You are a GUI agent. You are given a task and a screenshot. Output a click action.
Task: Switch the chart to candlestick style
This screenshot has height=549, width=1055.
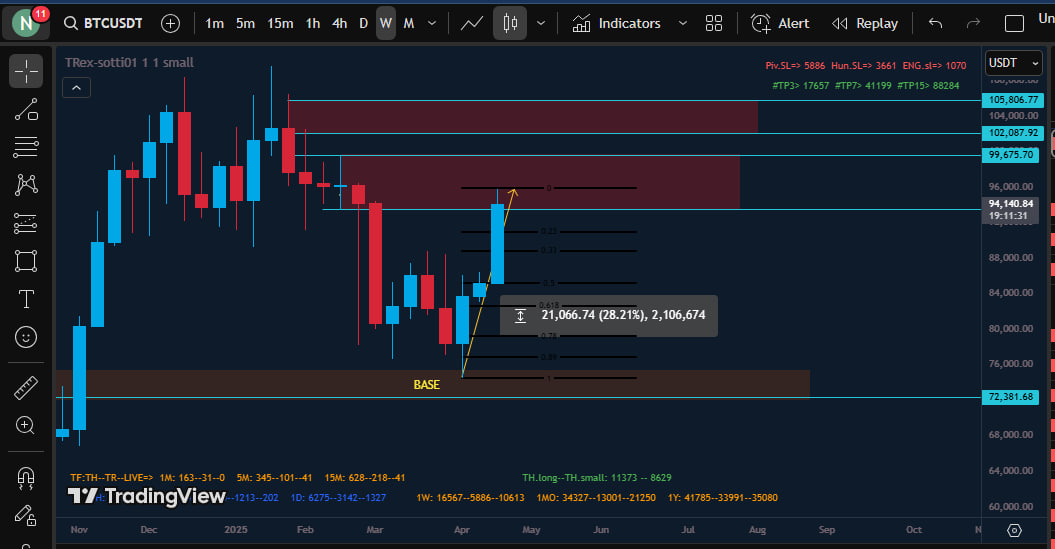(x=510, y=23)
